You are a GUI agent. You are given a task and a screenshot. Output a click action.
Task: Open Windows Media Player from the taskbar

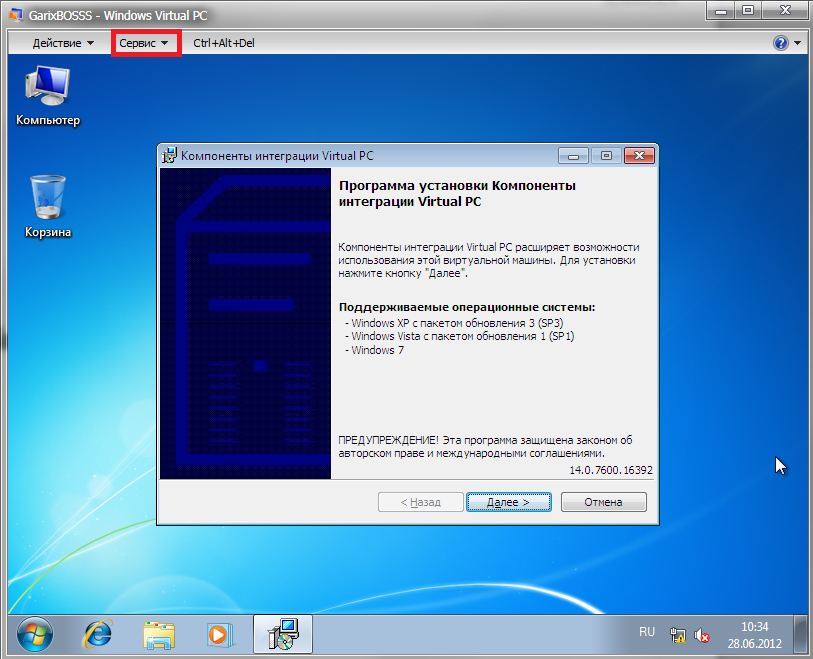220,635
